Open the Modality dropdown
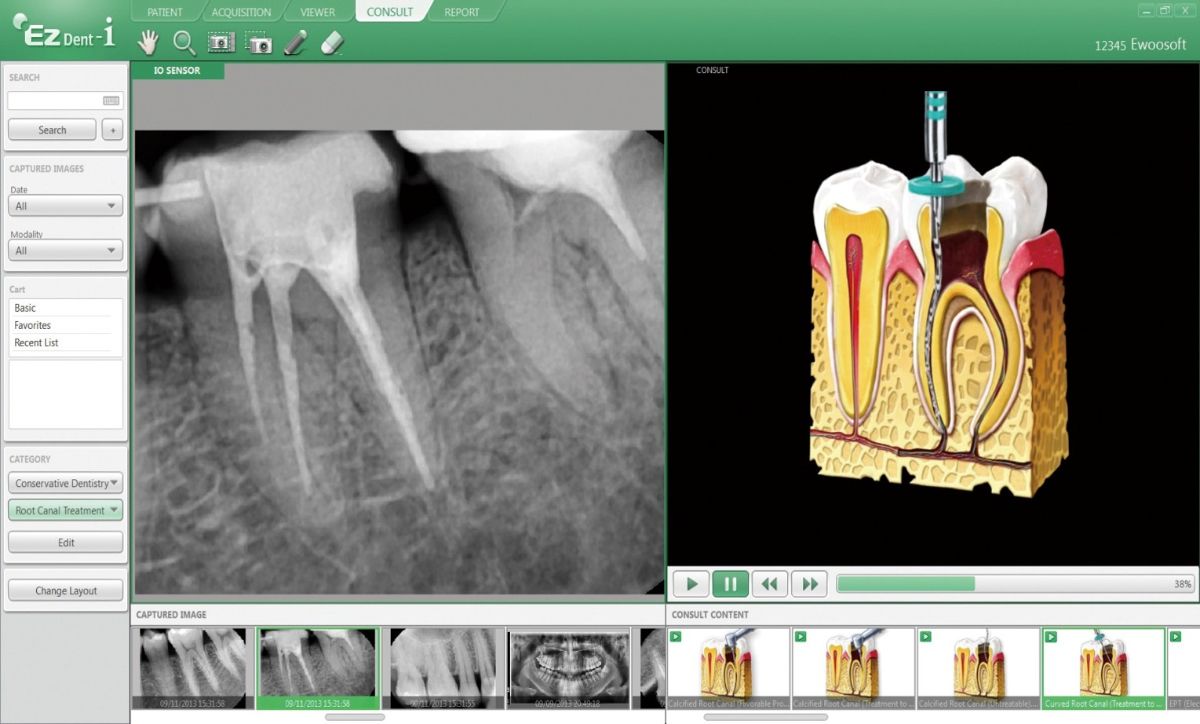This screenshot has height=724, width=1200. [x=66, y=251]
